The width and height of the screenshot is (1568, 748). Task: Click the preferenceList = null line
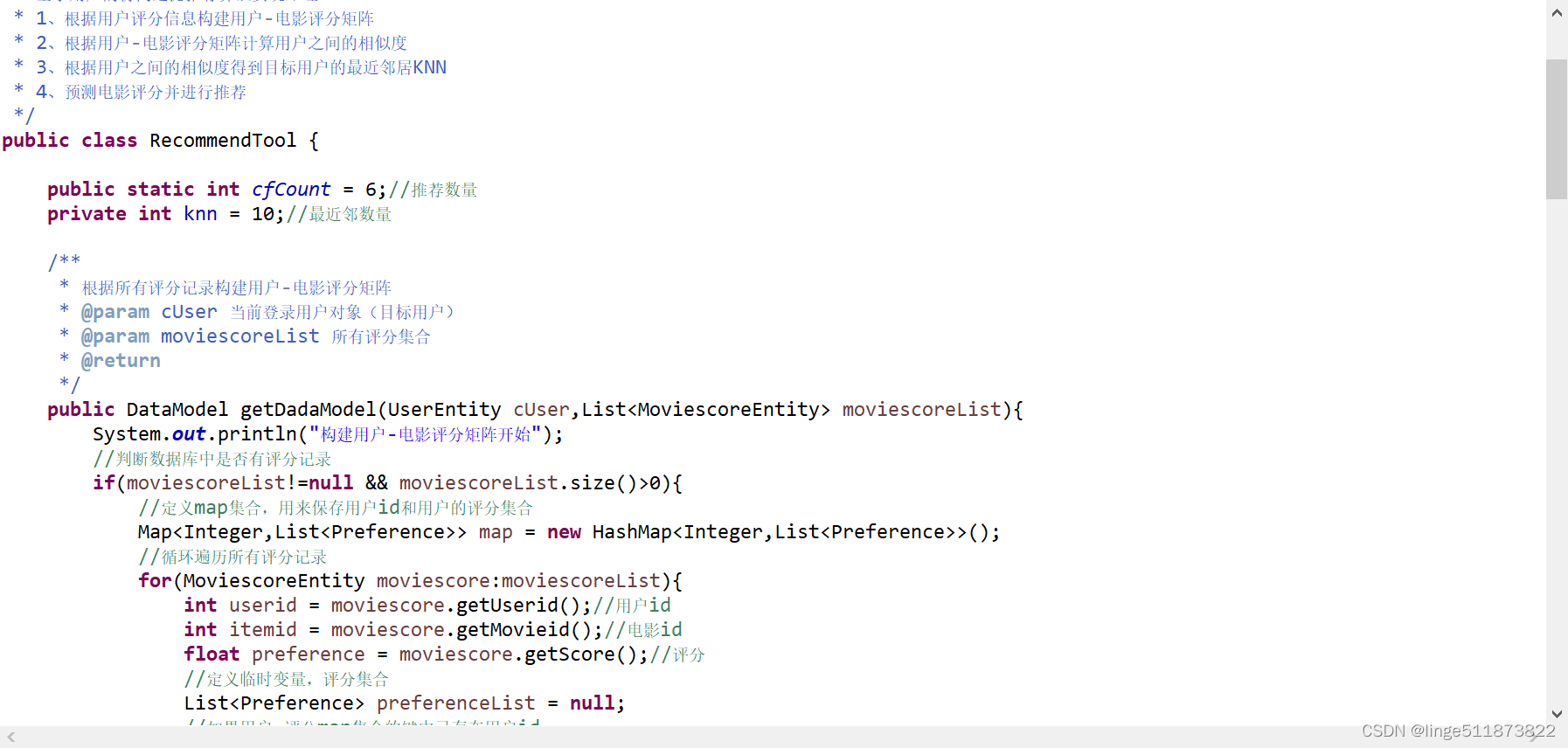(x=405, y=703)
